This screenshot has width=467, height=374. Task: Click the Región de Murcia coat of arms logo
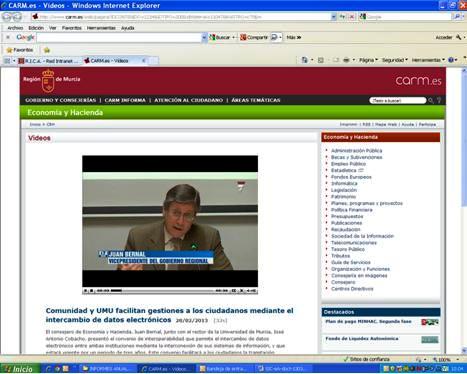pos(48,81)
